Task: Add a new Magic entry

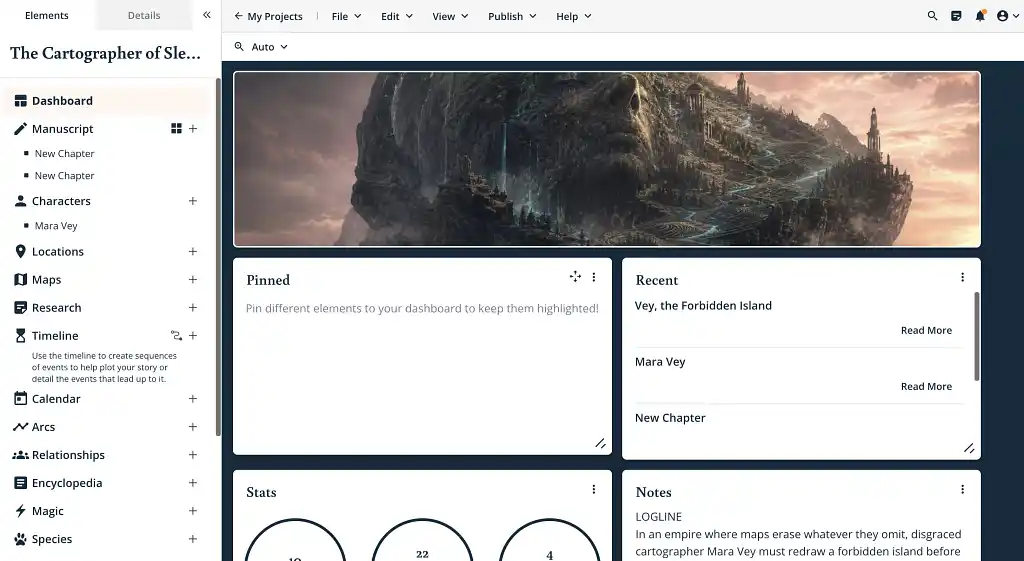Action: (193, 511)
